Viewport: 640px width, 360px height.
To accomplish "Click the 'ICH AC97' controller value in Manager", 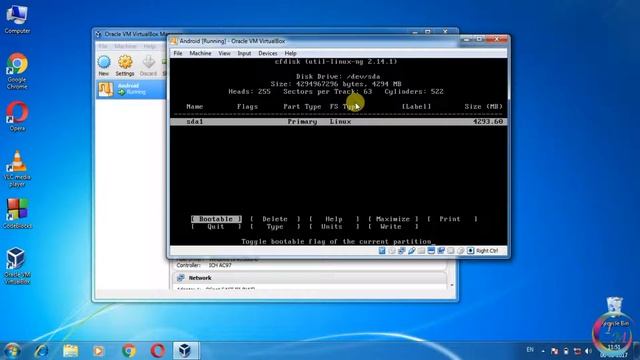I will pyautogui.click(x=220, y=265).
